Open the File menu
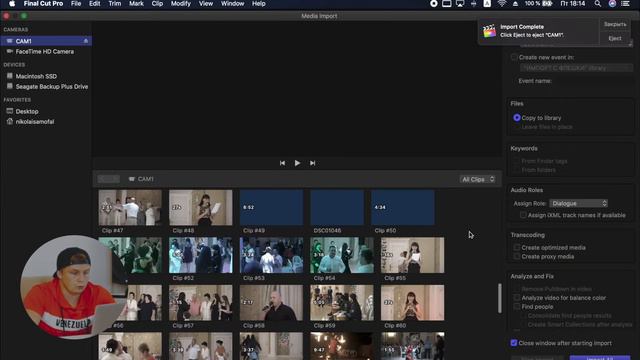Viewport: 640px width, 360px height. pyautogui.click(x=76, y=4)
